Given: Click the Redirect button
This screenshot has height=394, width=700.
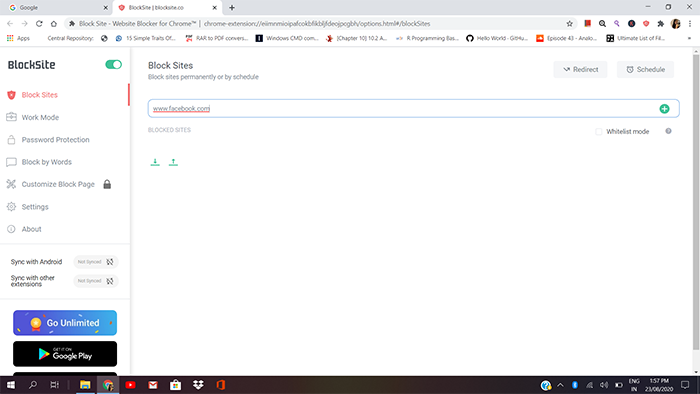Looking at the screenshot, I should tap(580, 70).
